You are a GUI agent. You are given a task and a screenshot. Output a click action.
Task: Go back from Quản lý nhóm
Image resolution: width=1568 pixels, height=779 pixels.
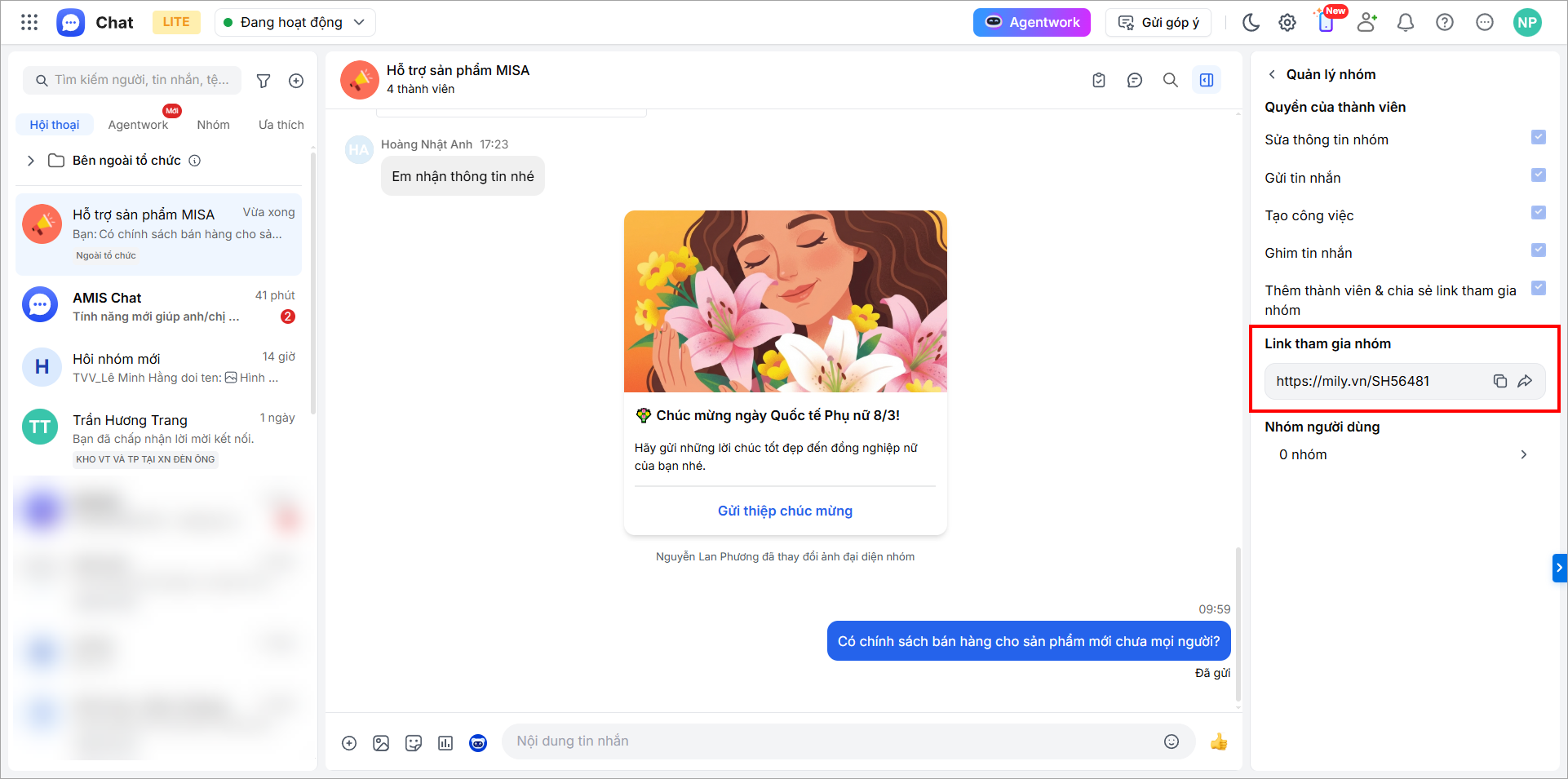pos(1272,74)
